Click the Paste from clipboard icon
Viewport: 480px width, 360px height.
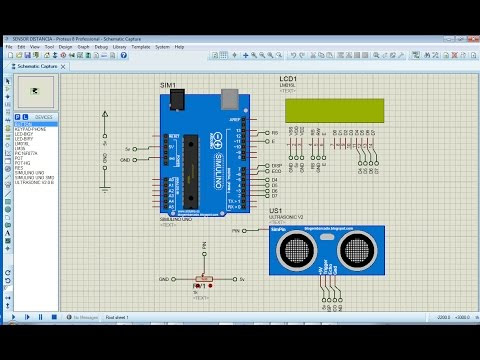[329, 55]
